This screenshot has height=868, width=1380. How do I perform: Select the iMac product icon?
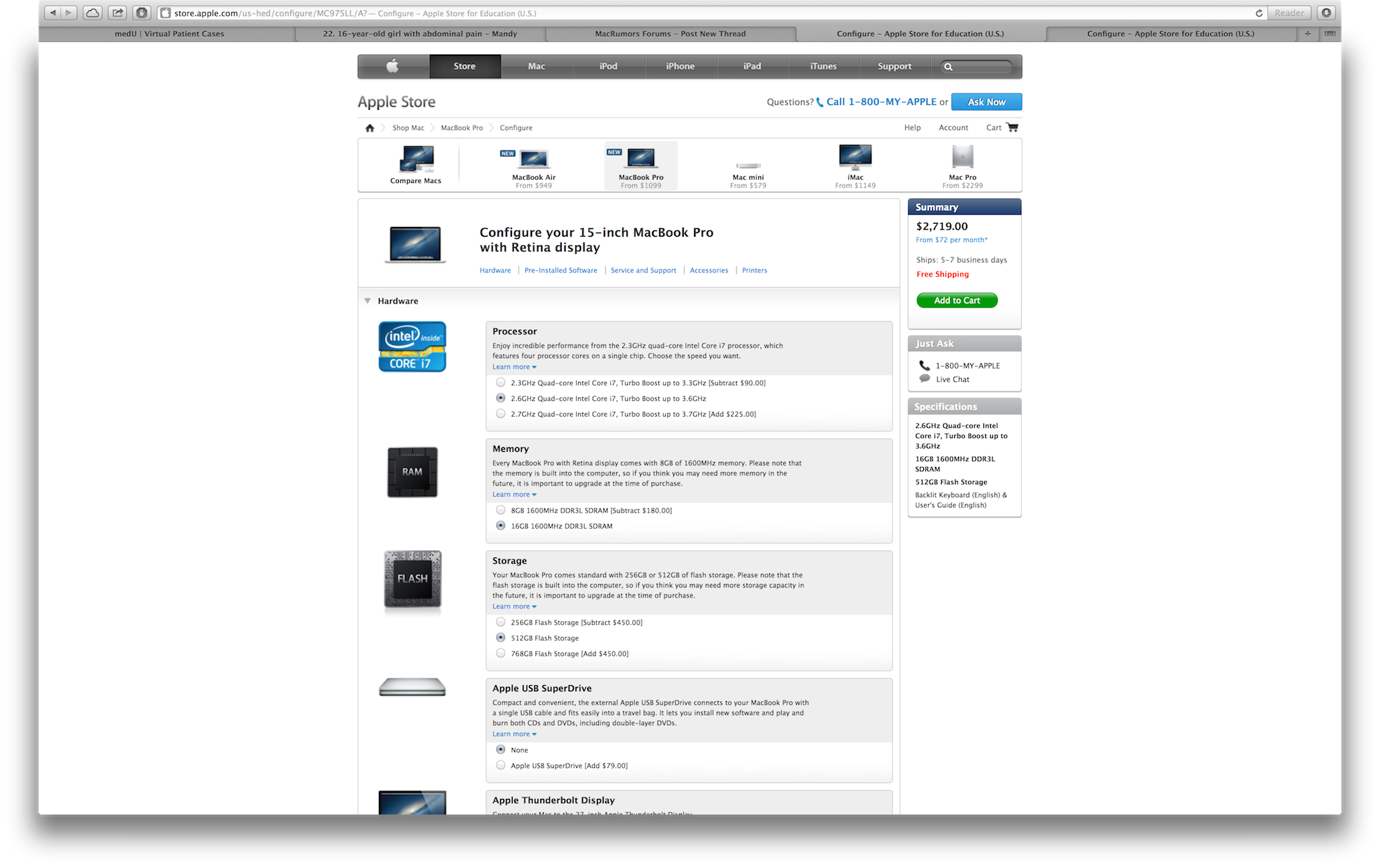point(856,157)
